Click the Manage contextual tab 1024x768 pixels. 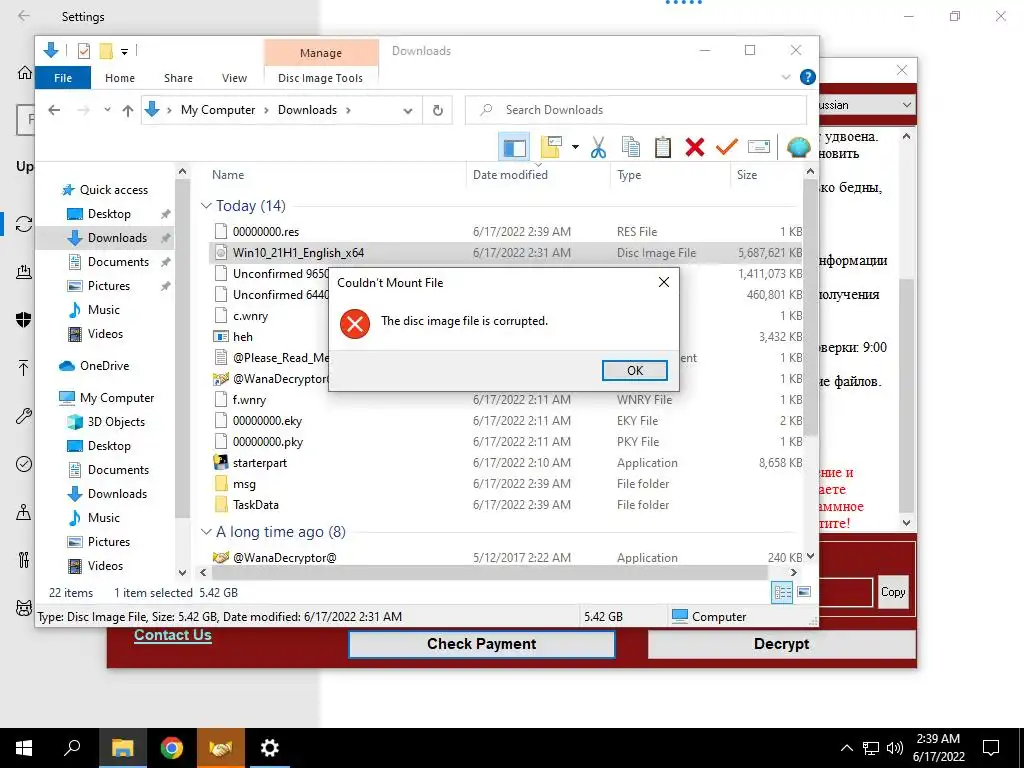point(321,53)
